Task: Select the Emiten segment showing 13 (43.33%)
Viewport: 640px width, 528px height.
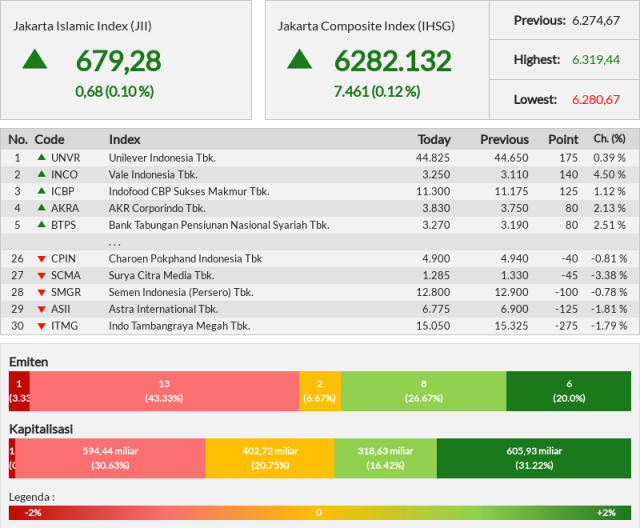Action: click(x=164, y=391)
